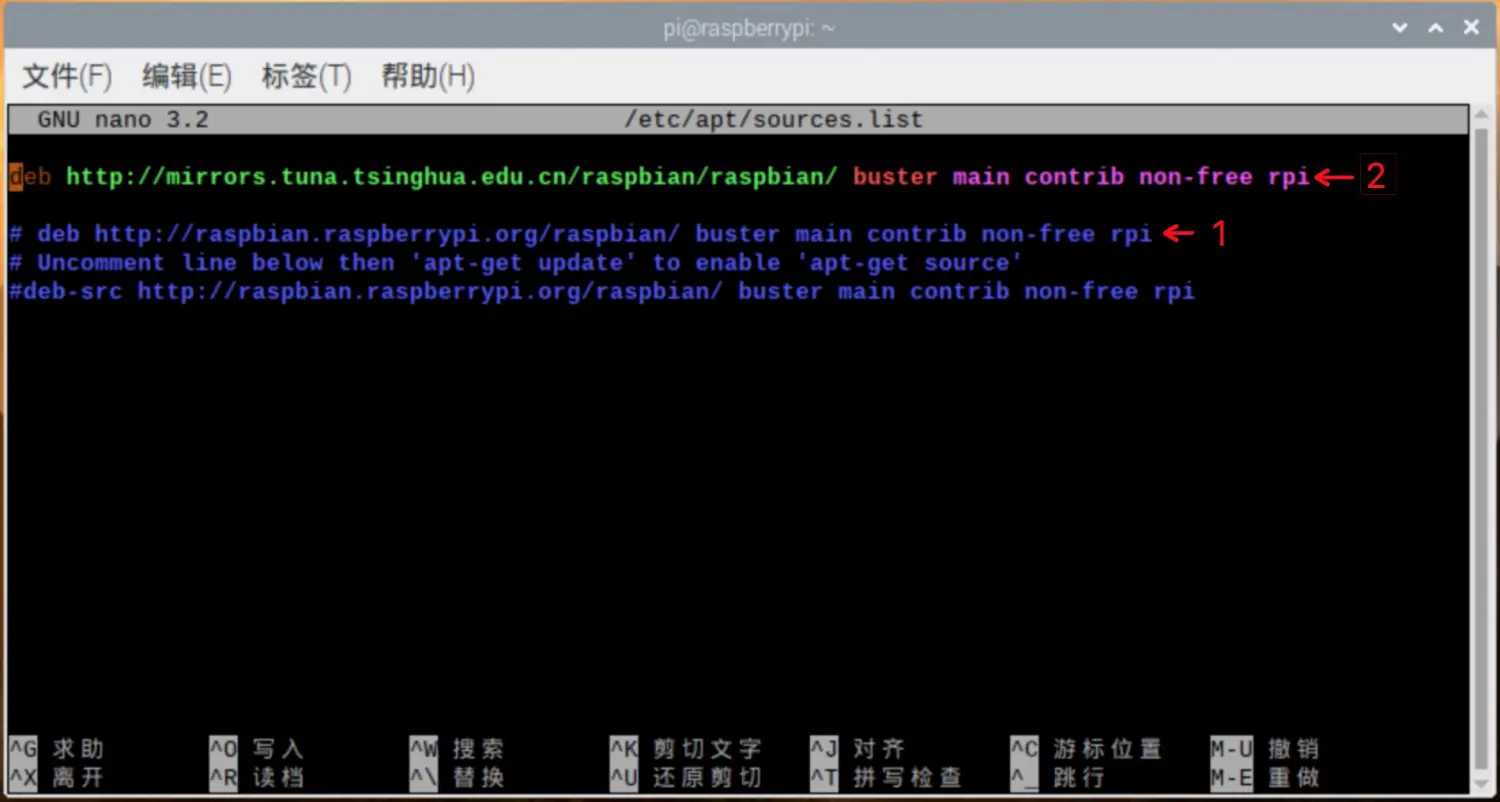Click the ^J 对齐 shortcut hint

(x=857, y=749)
